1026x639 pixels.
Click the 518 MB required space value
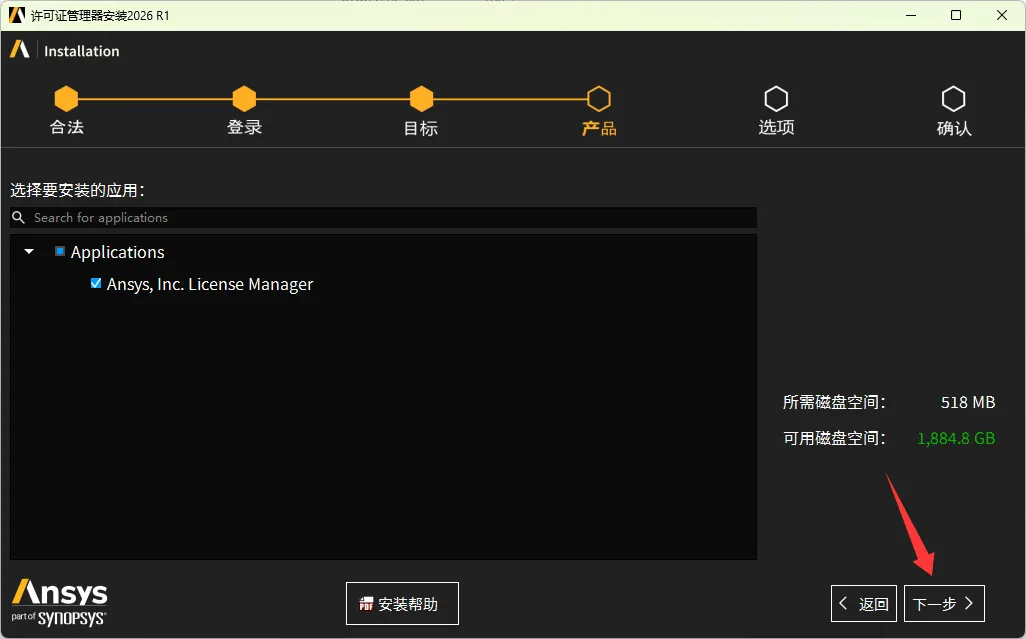(x=968, y=402)
